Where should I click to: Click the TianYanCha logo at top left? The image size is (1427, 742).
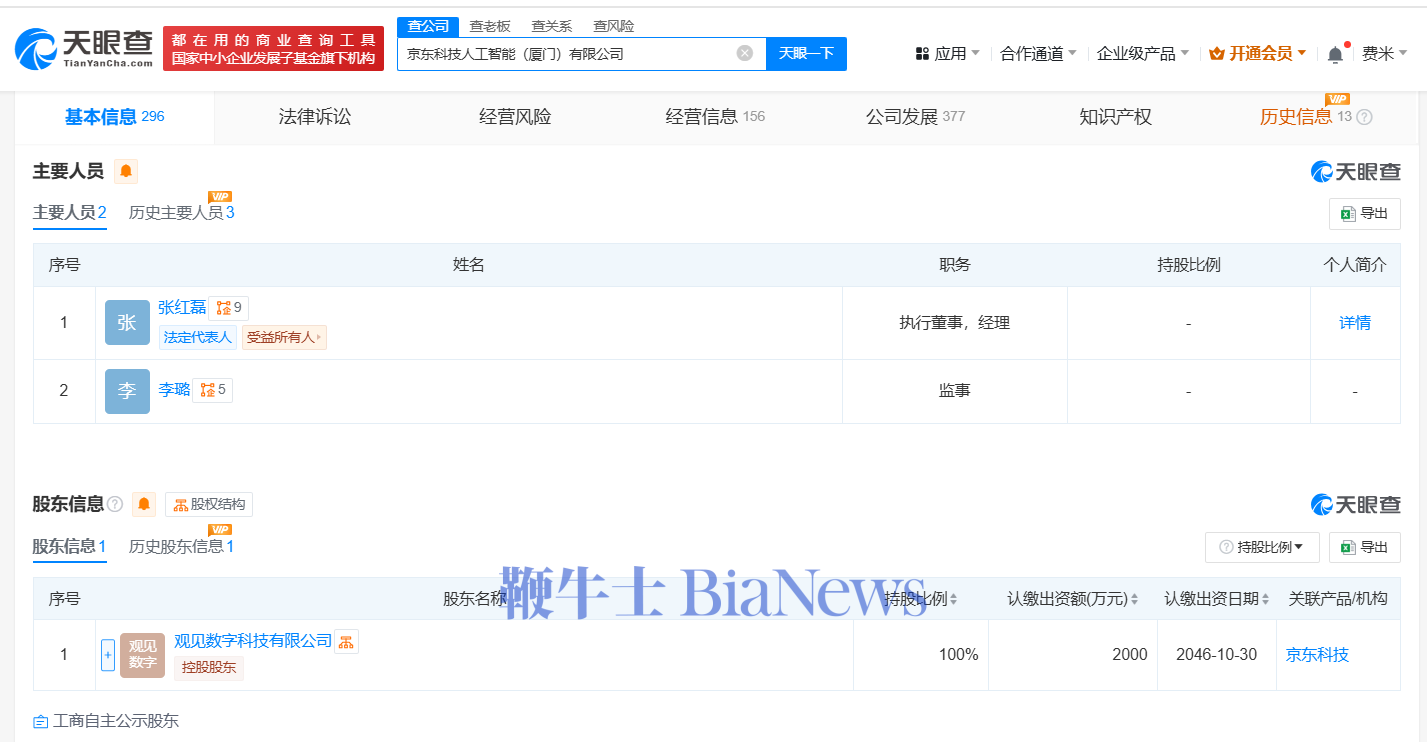pos(84,48)
